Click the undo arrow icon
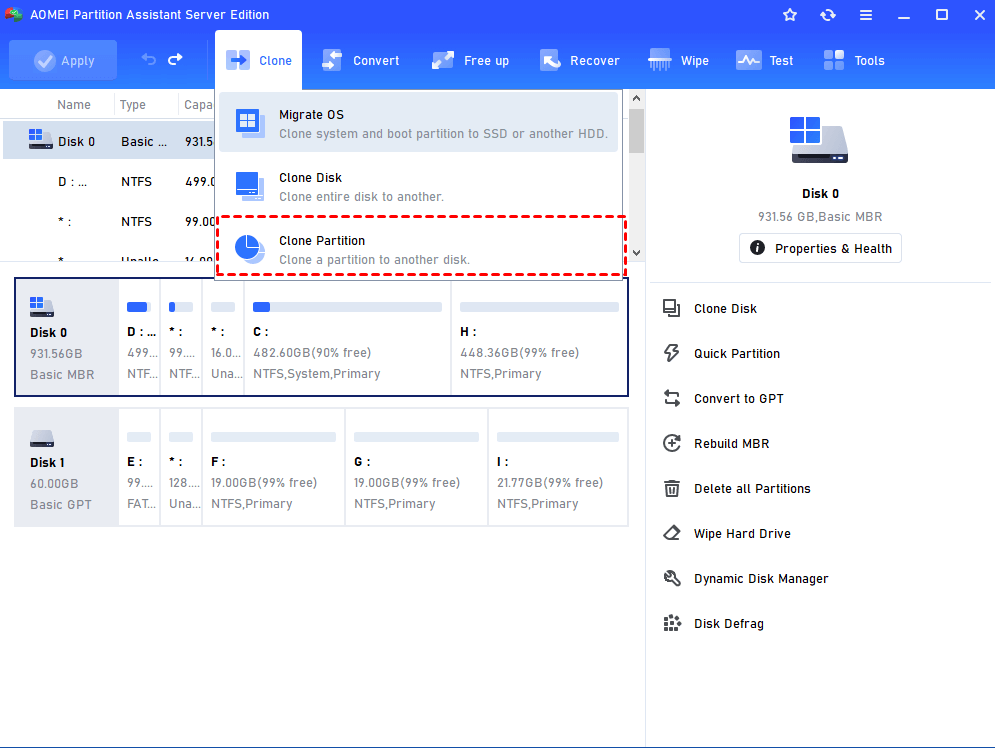Viewport: 995px width, 748px height. point(148,60)
